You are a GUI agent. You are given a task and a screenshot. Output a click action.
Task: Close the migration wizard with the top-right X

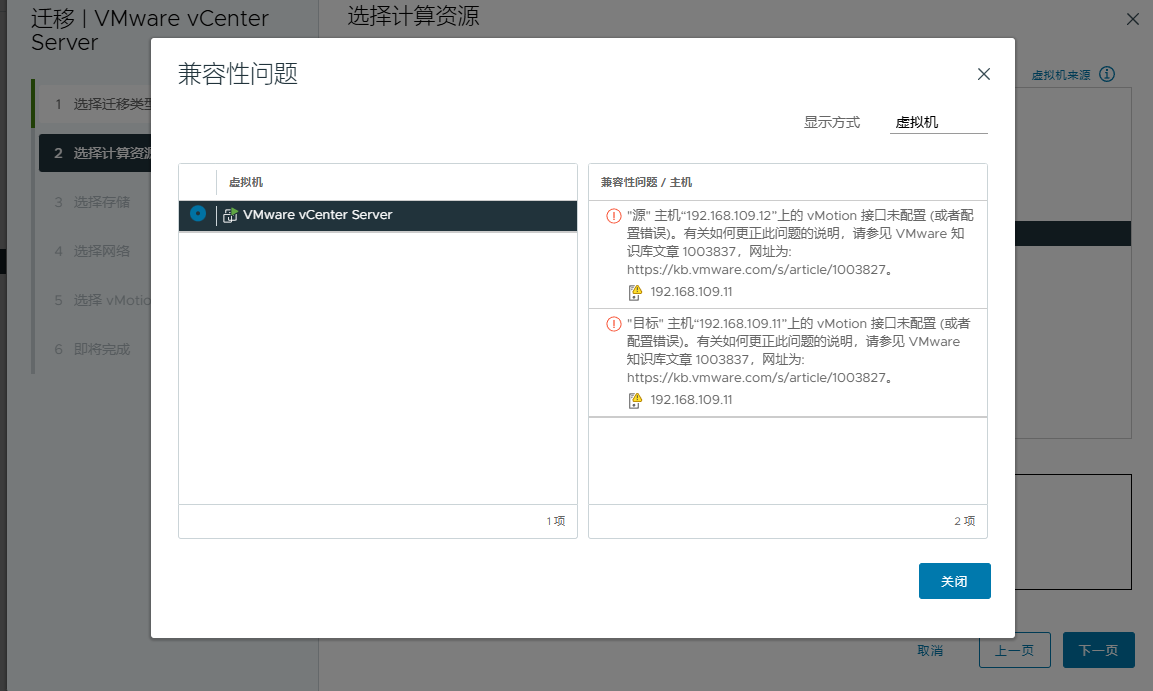(1133, 19)
